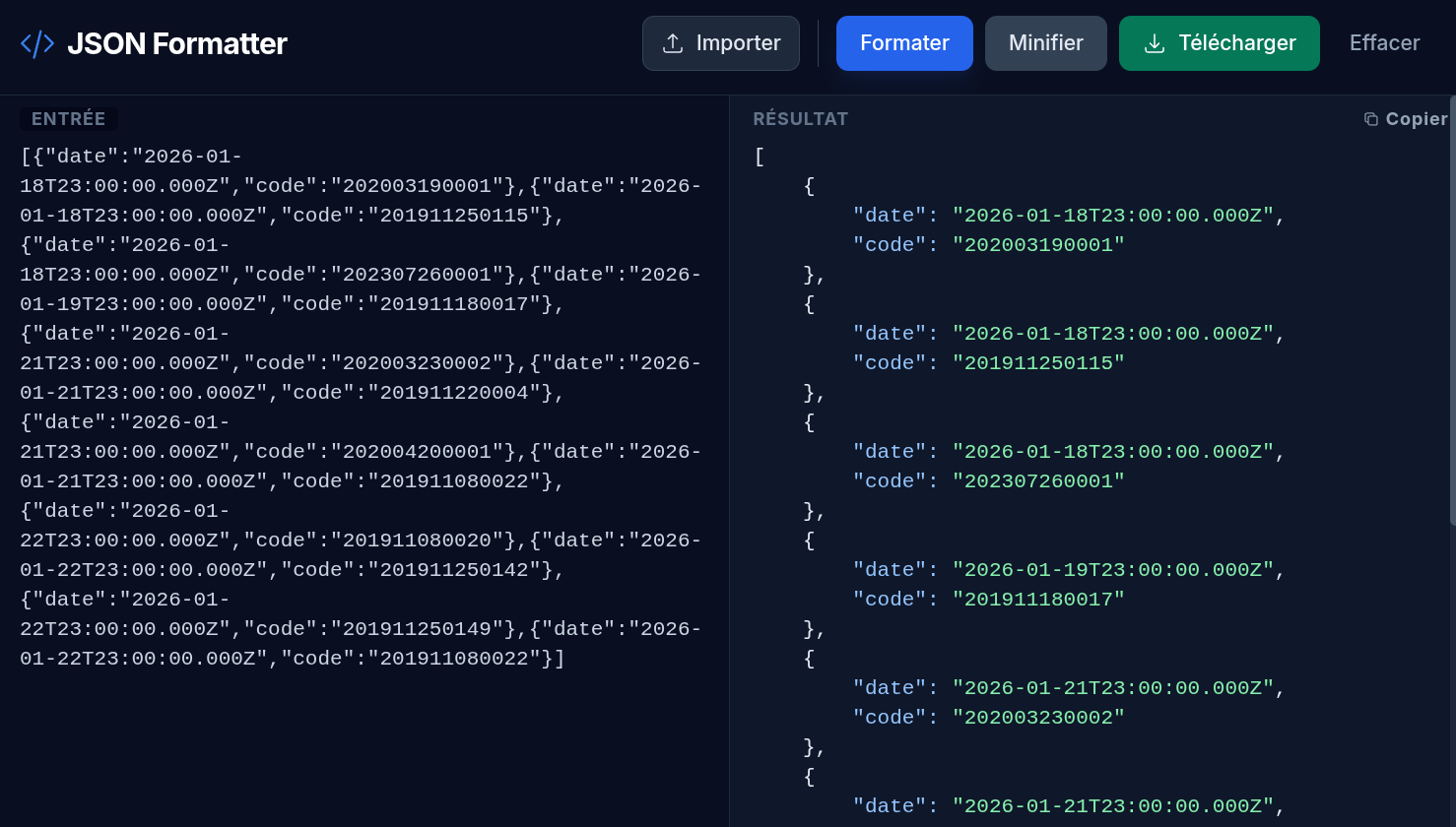The width and height of the screenshot is (1456, 827).
Task: Click the Copier text button
Action: tap(1416, 119)
